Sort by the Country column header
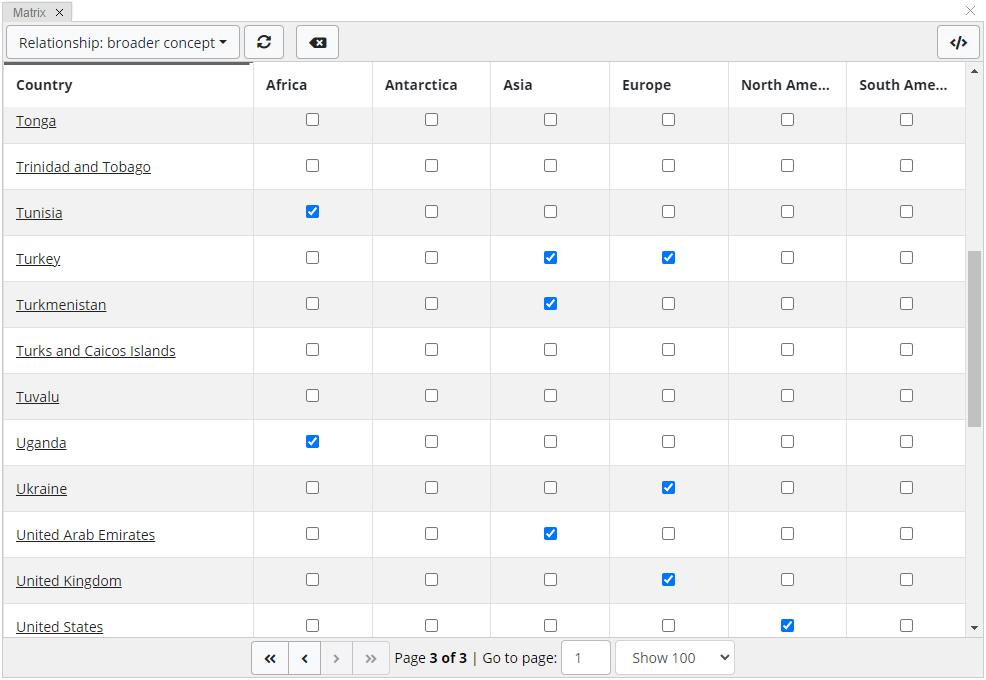The width and height of the screenshot is (986, 680). click(x=44, y=85)
